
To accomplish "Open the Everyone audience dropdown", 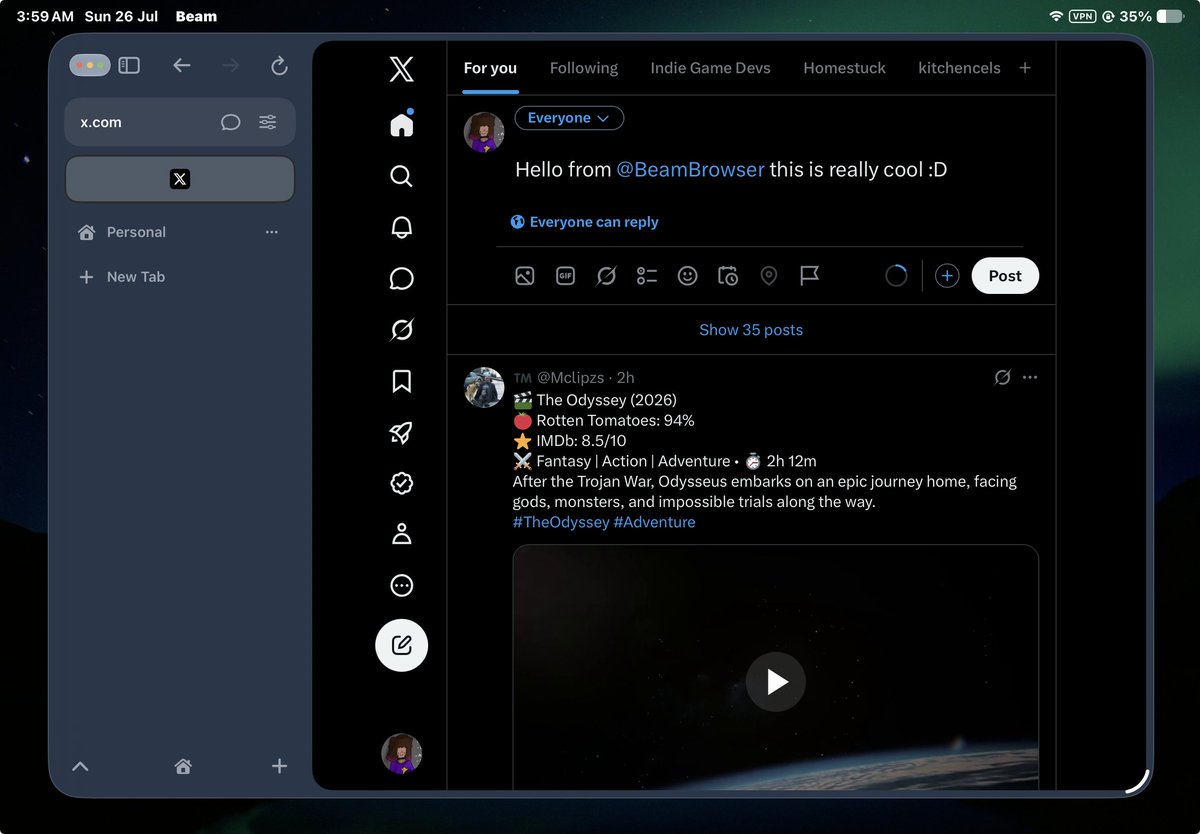I will pyautogui.click(x=569, y=118).
